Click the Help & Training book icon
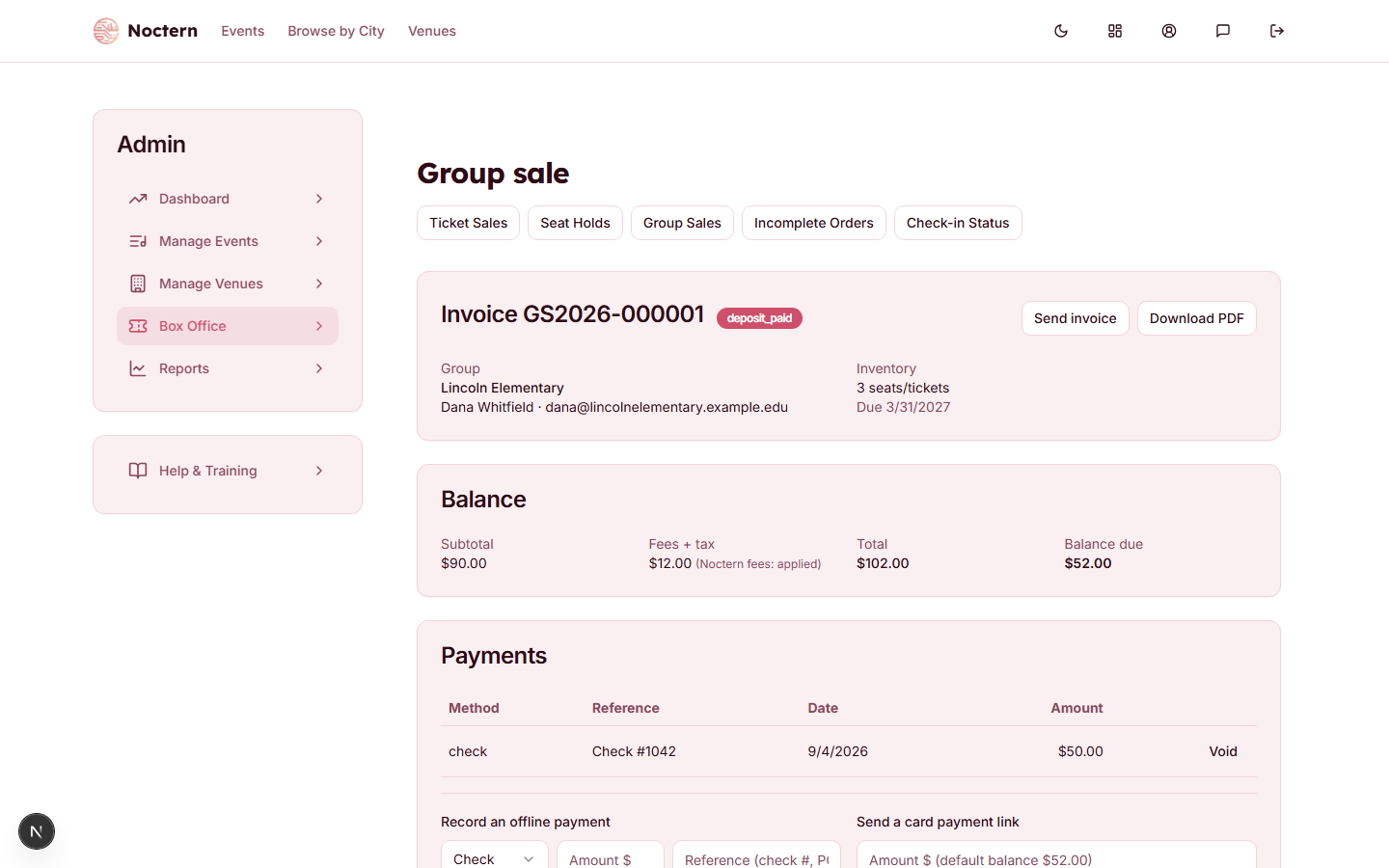The image size is (1389, 868). tap(138, 471)
